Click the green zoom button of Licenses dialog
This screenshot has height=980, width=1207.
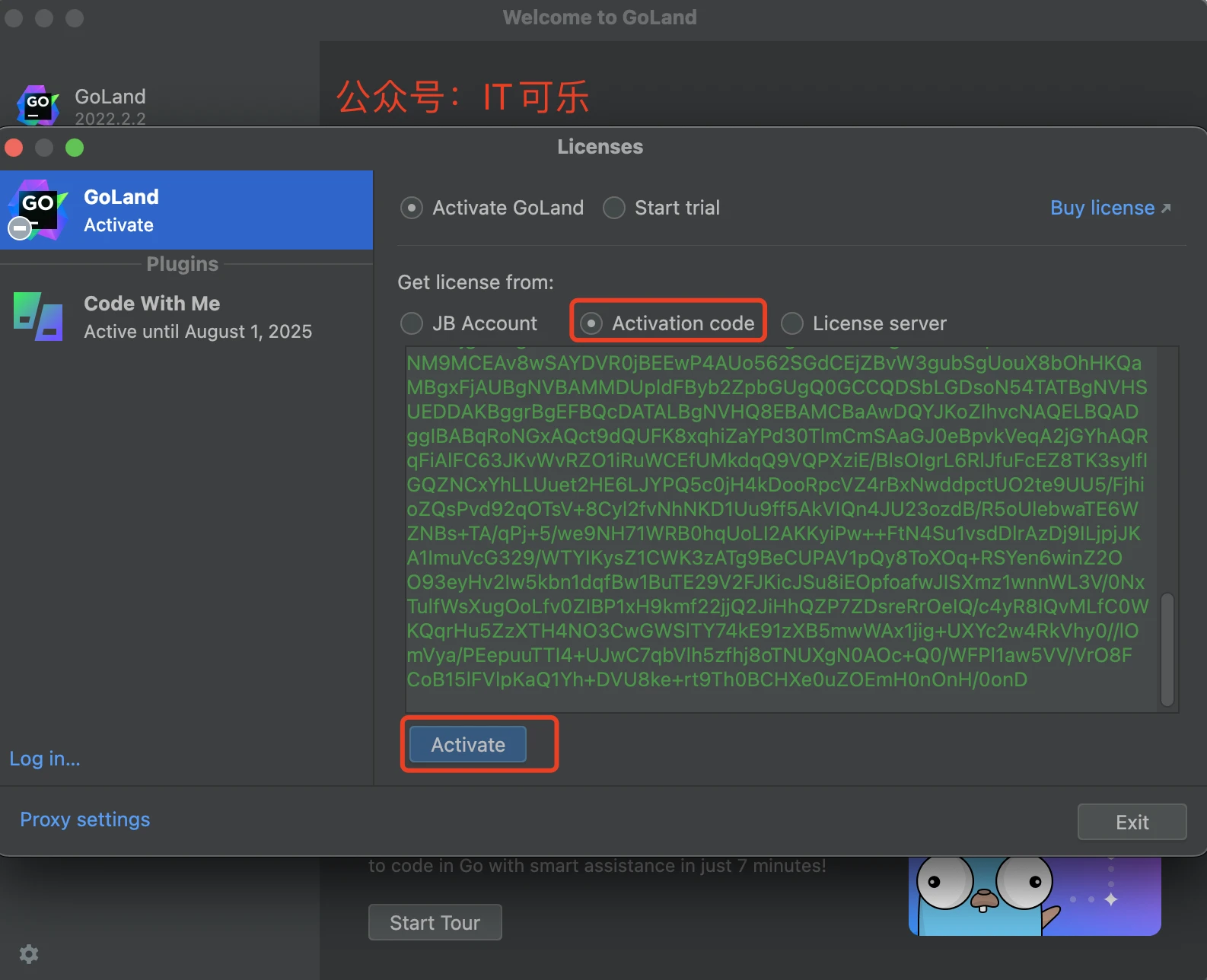coord(75,148)
